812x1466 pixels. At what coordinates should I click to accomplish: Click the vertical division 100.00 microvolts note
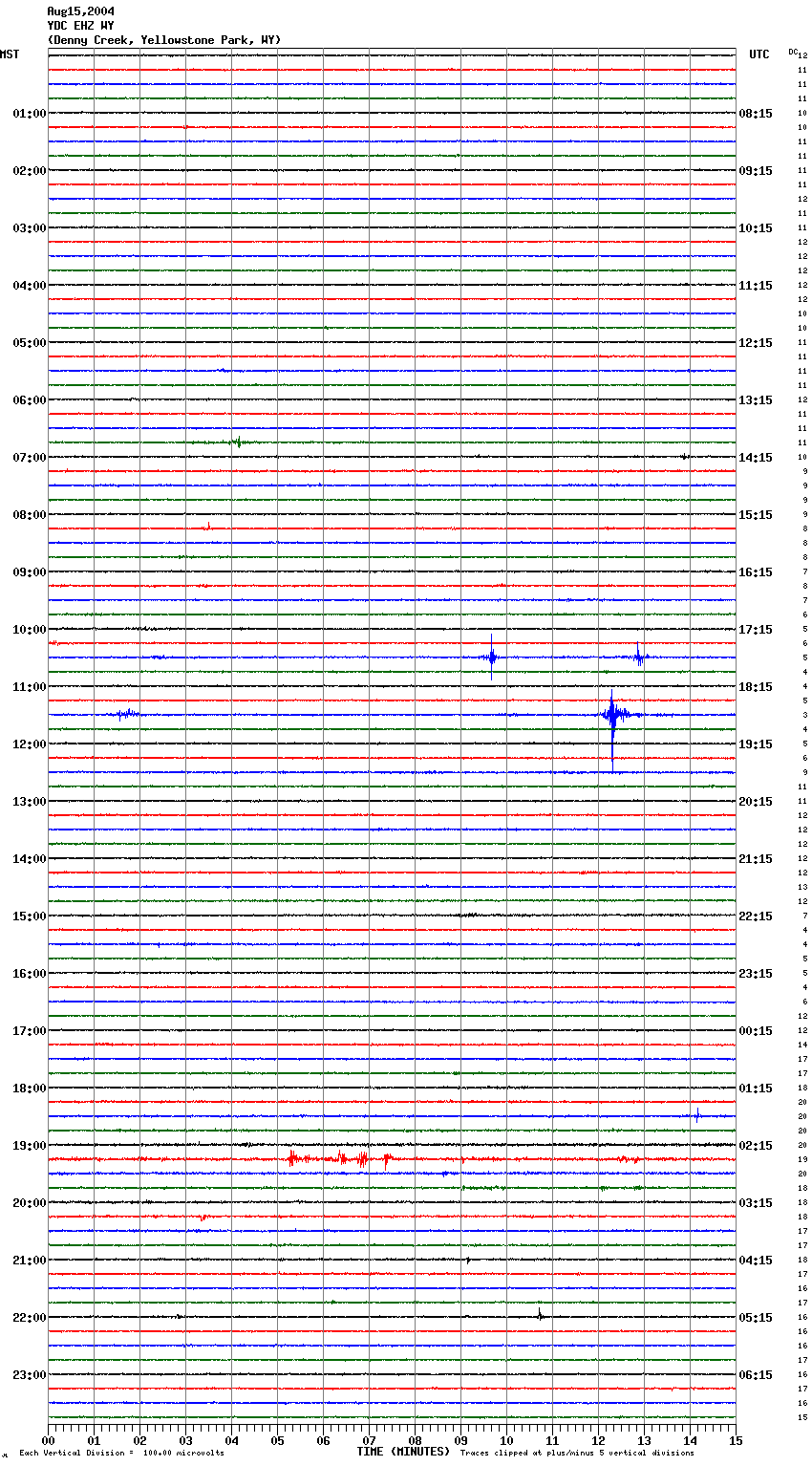(121, 1453)
